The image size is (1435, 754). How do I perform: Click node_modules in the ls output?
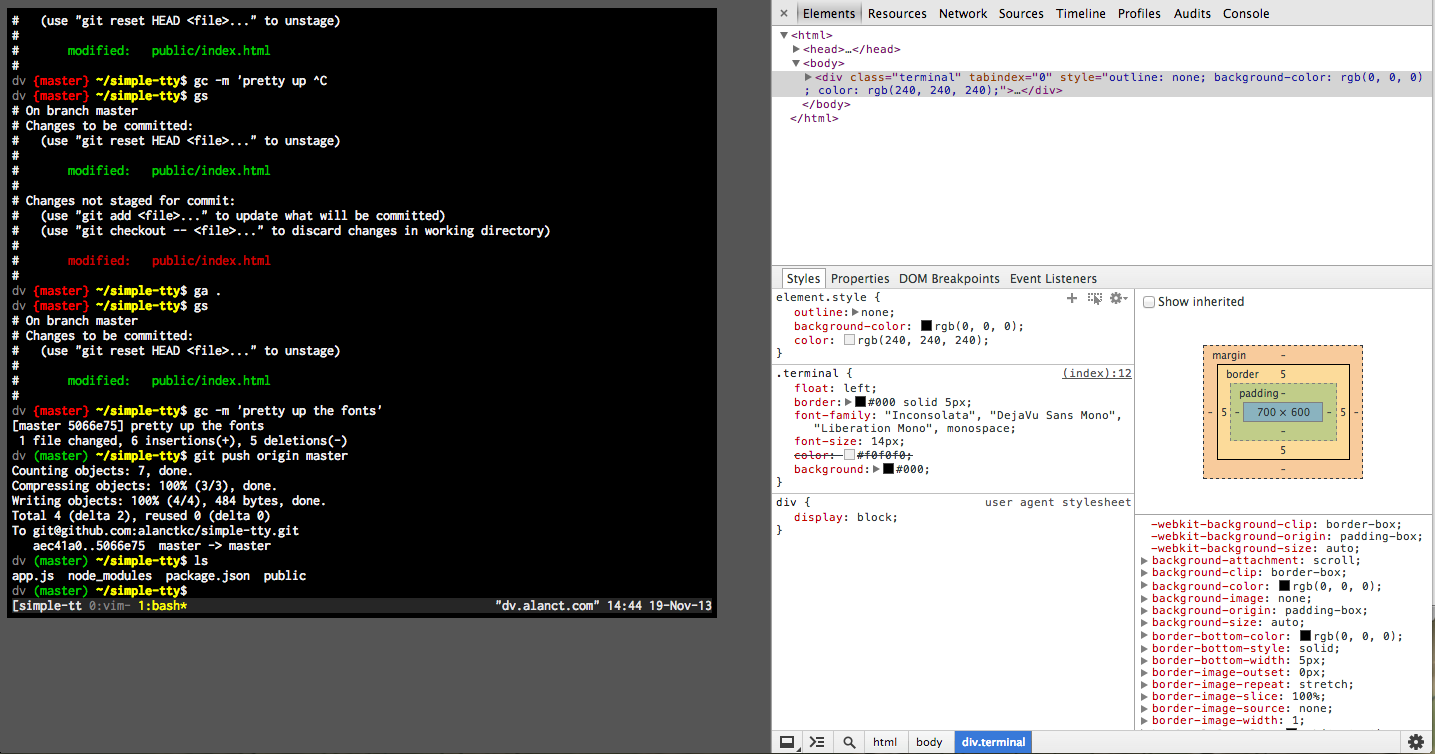[110, 576]
